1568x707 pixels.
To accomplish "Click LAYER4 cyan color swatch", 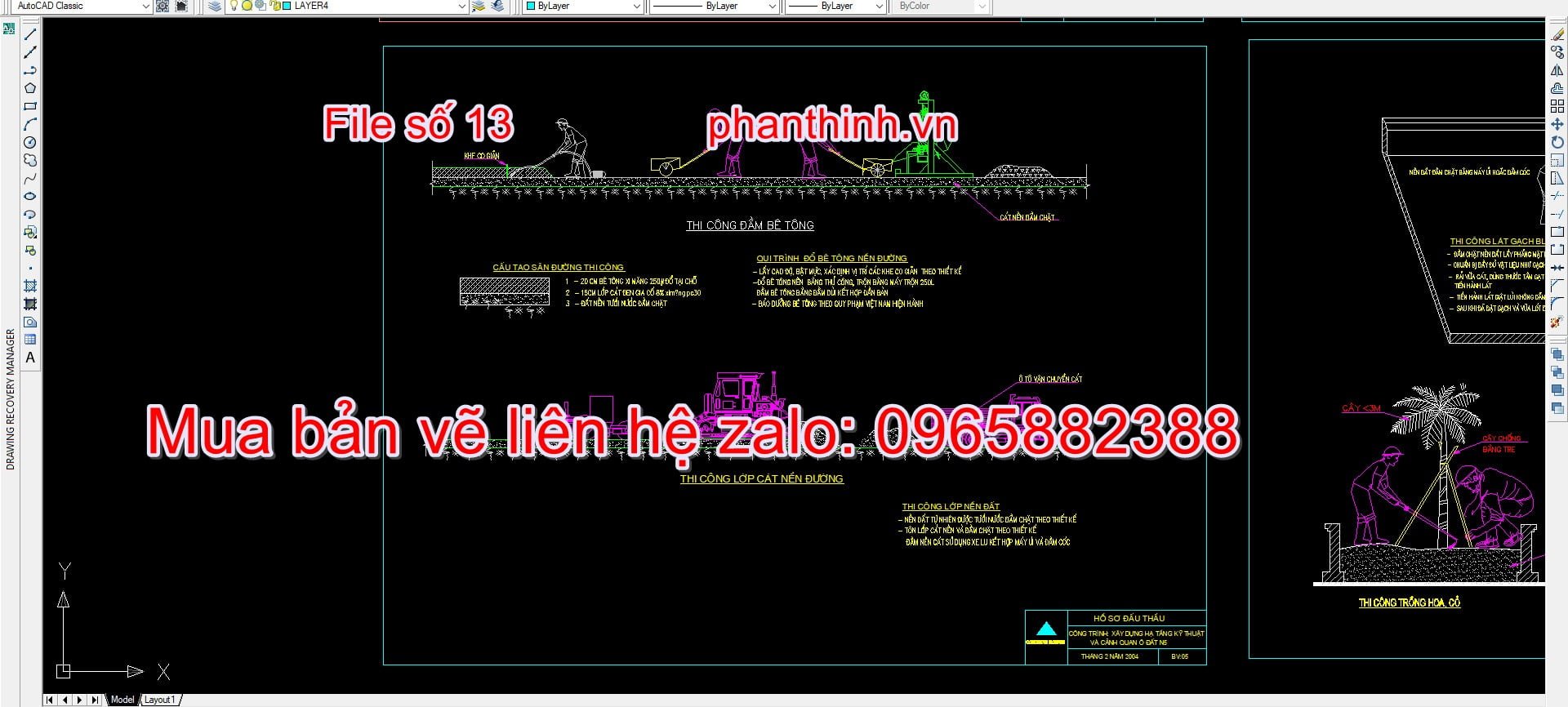I will (287, 6).
